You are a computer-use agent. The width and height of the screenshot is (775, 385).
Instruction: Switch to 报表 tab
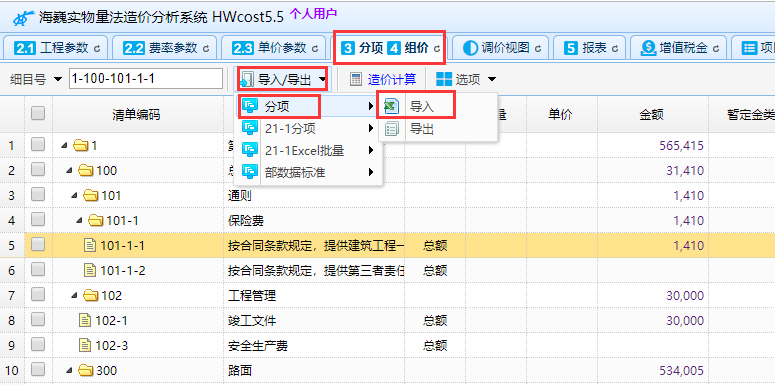tap(590, 48)
